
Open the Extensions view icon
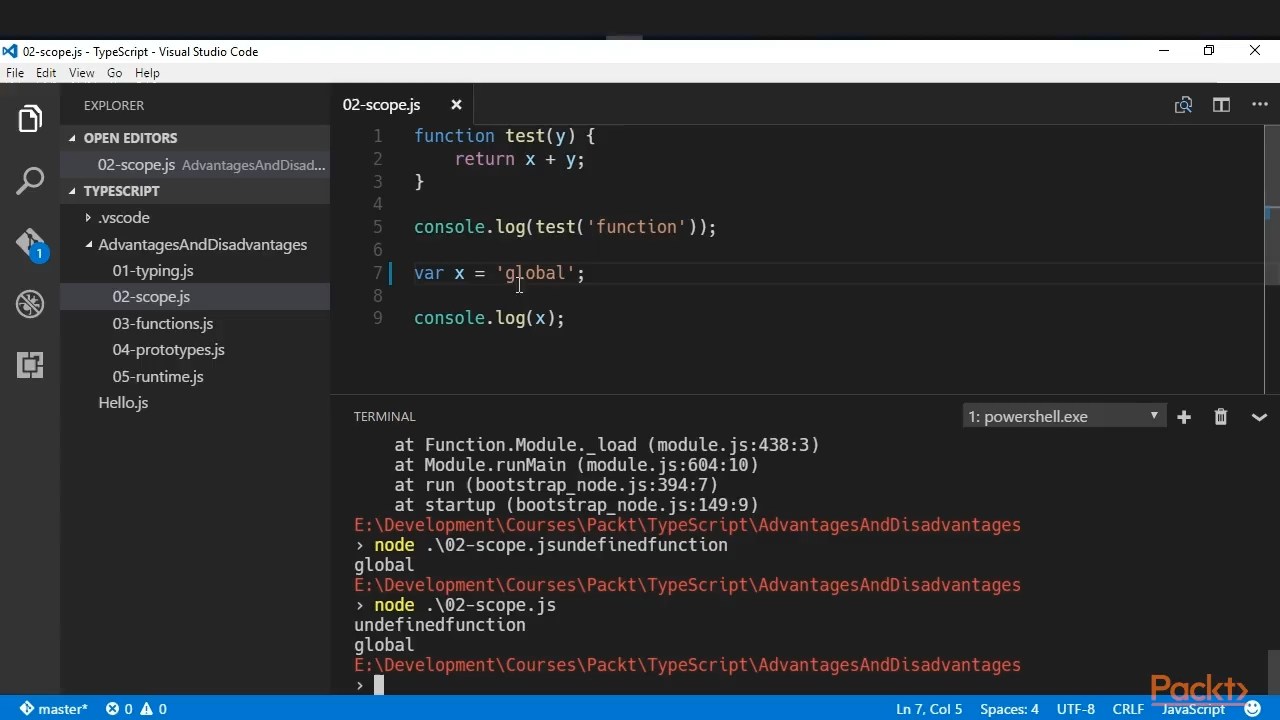pos(30,365)
